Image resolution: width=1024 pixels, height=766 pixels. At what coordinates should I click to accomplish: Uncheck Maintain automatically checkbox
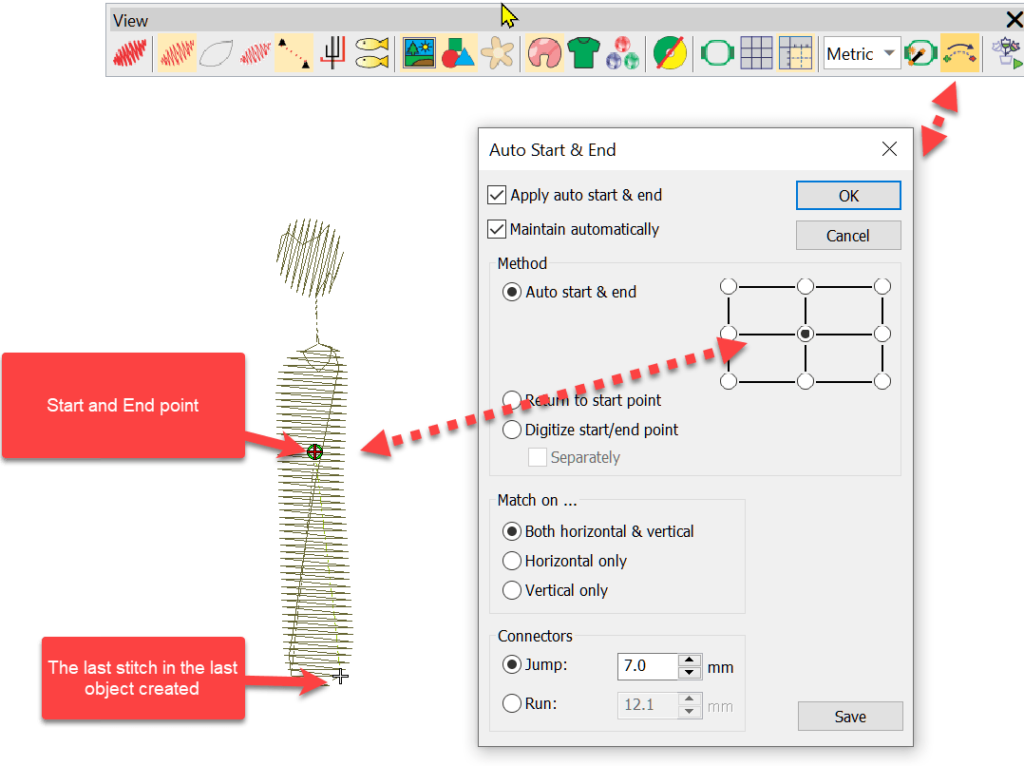click(497, 229)
